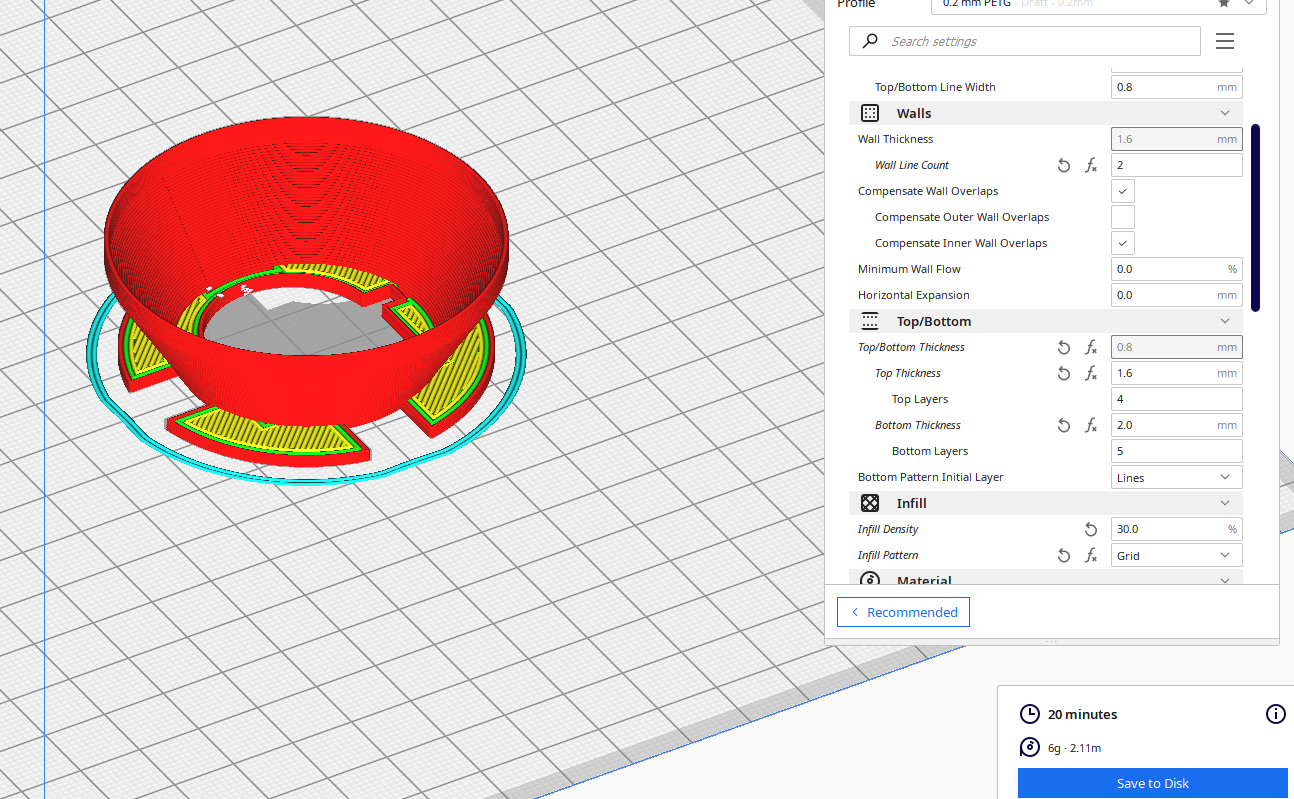1294x799 pixels.
Task: Show print info via the info icon
Action: point(1275,714)
